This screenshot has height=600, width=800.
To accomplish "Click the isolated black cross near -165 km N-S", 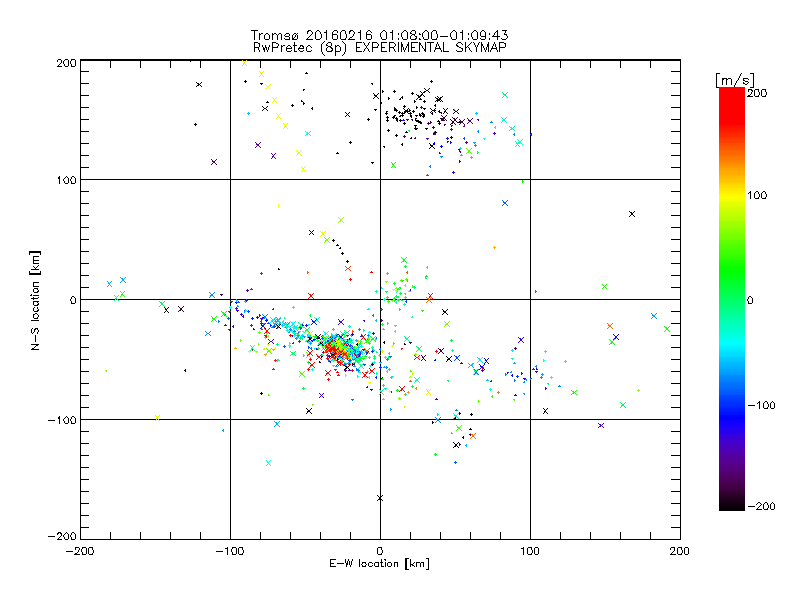I will tap(380, 498).
